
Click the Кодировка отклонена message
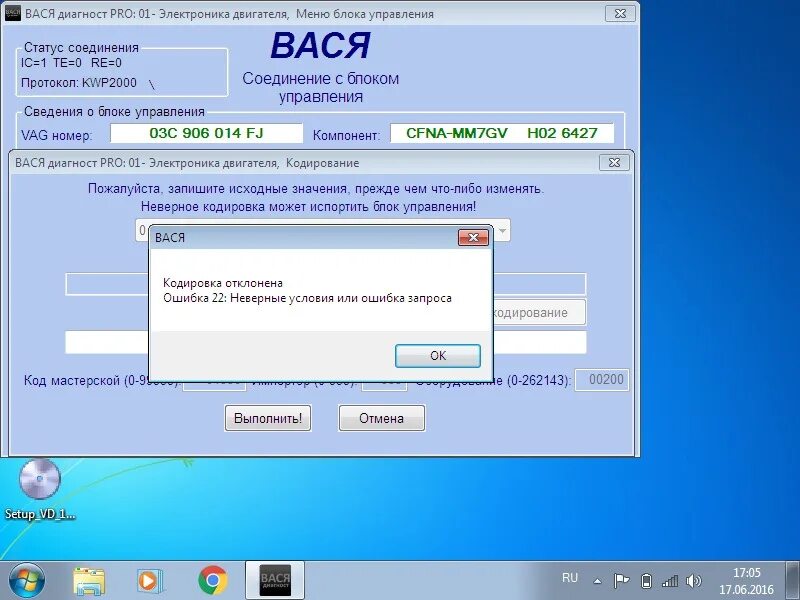tap(223, 283)
